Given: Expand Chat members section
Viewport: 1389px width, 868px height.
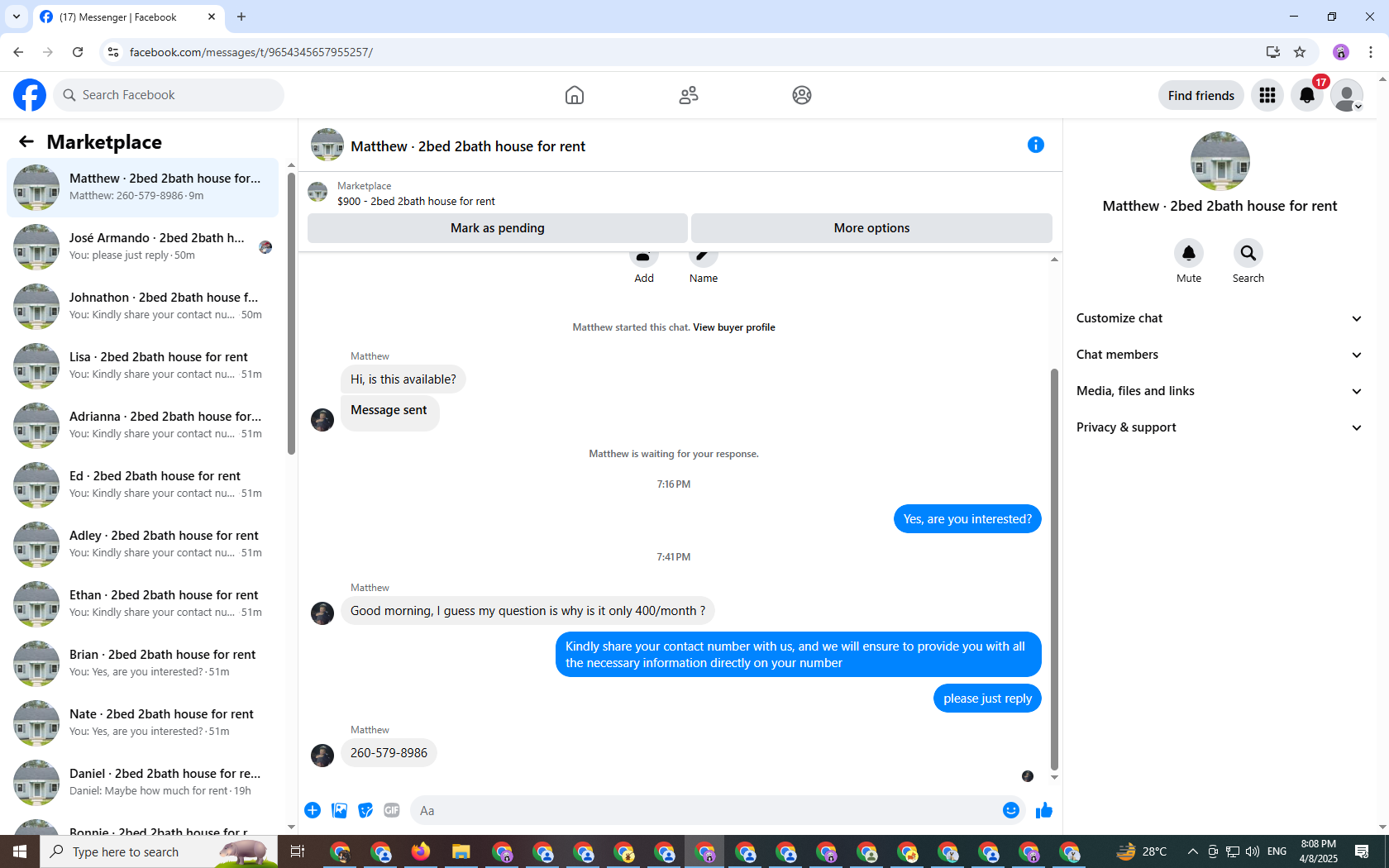Looking at the screenshot, I should pos(1220,355).
